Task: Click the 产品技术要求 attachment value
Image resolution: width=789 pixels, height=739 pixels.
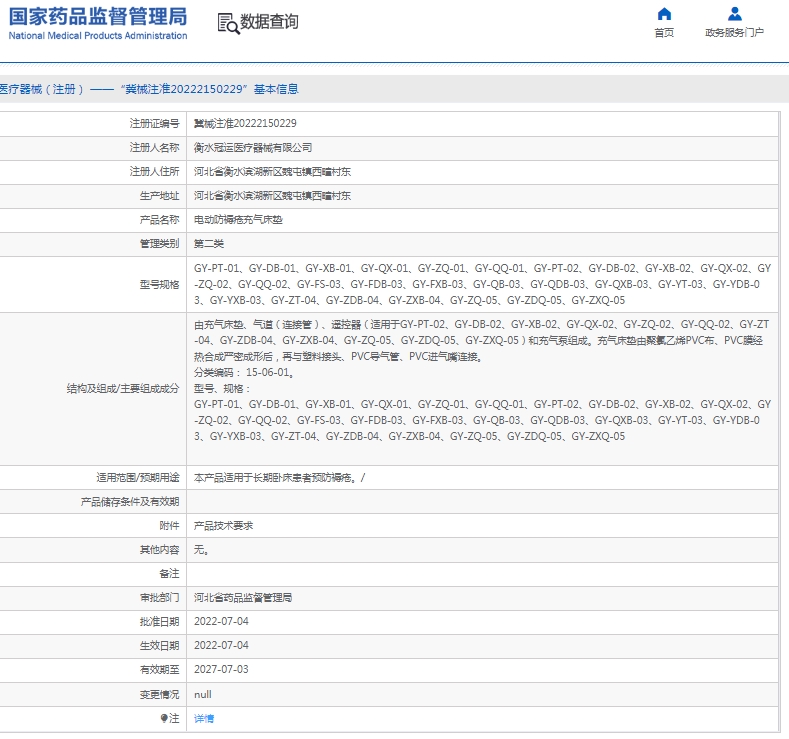Action: (x=223, y=526)
